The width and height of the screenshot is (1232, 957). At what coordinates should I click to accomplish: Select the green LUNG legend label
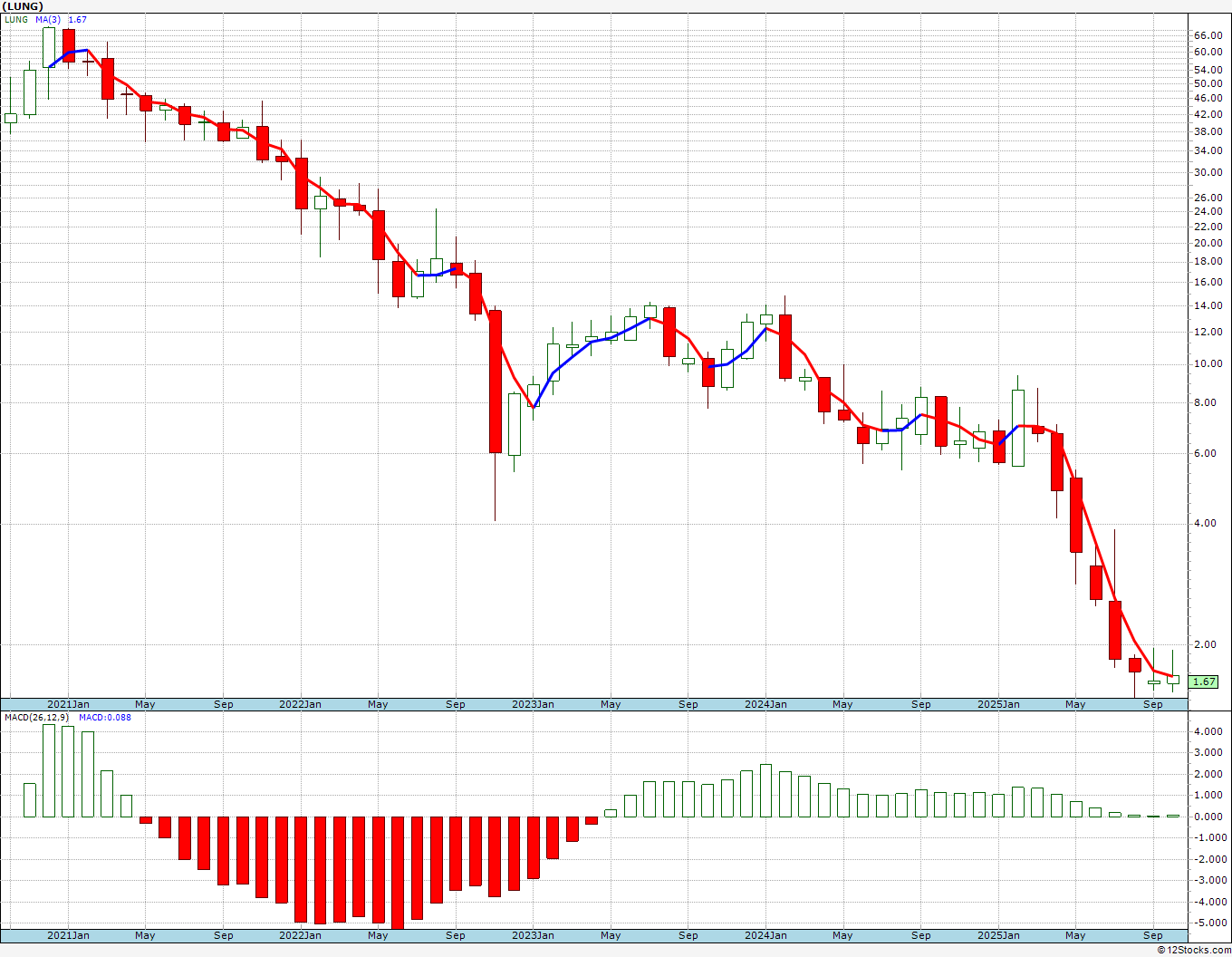pos(16,19)
